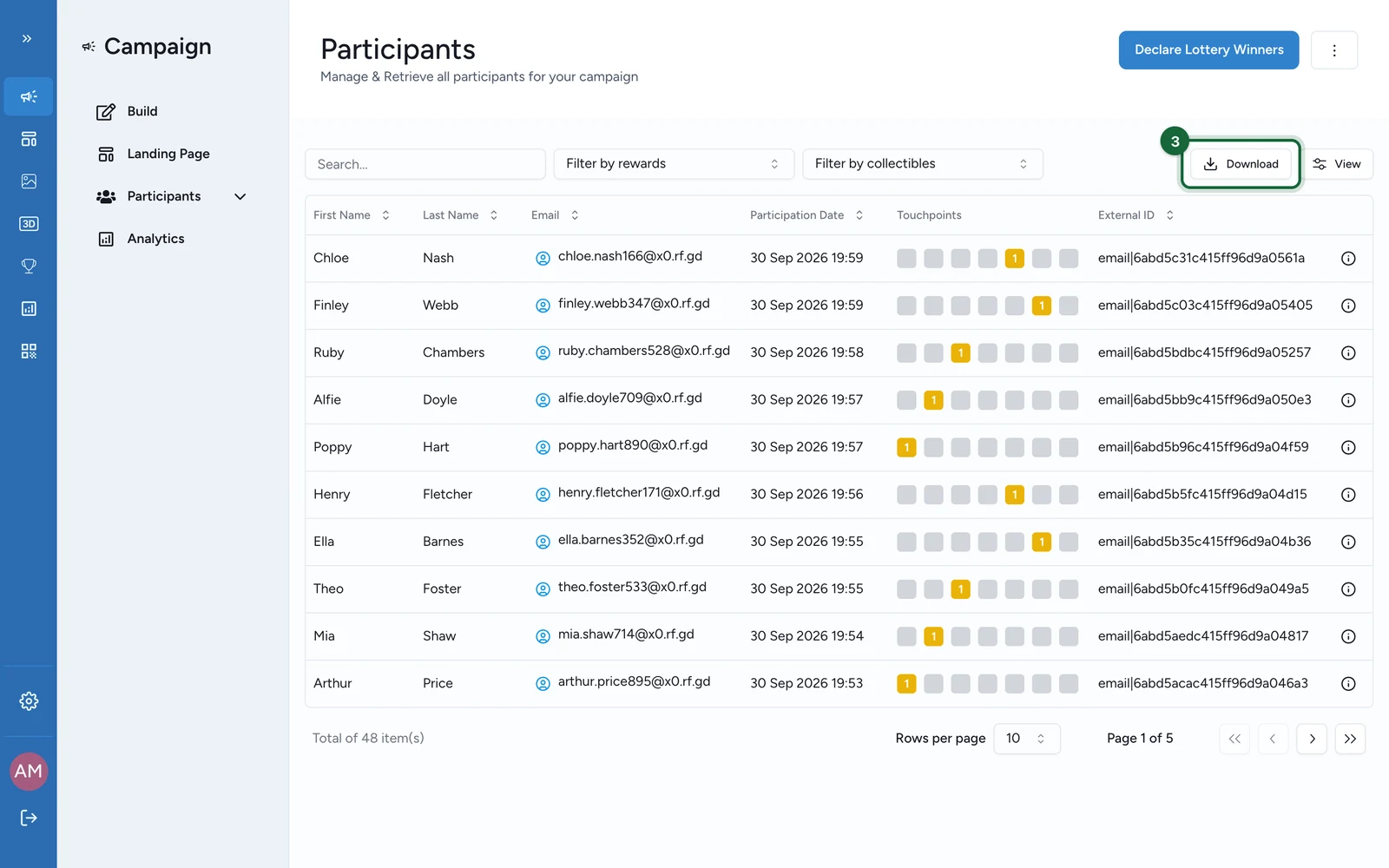Go to next page of participants
Screen dimensions: 1389x868
1312,739
